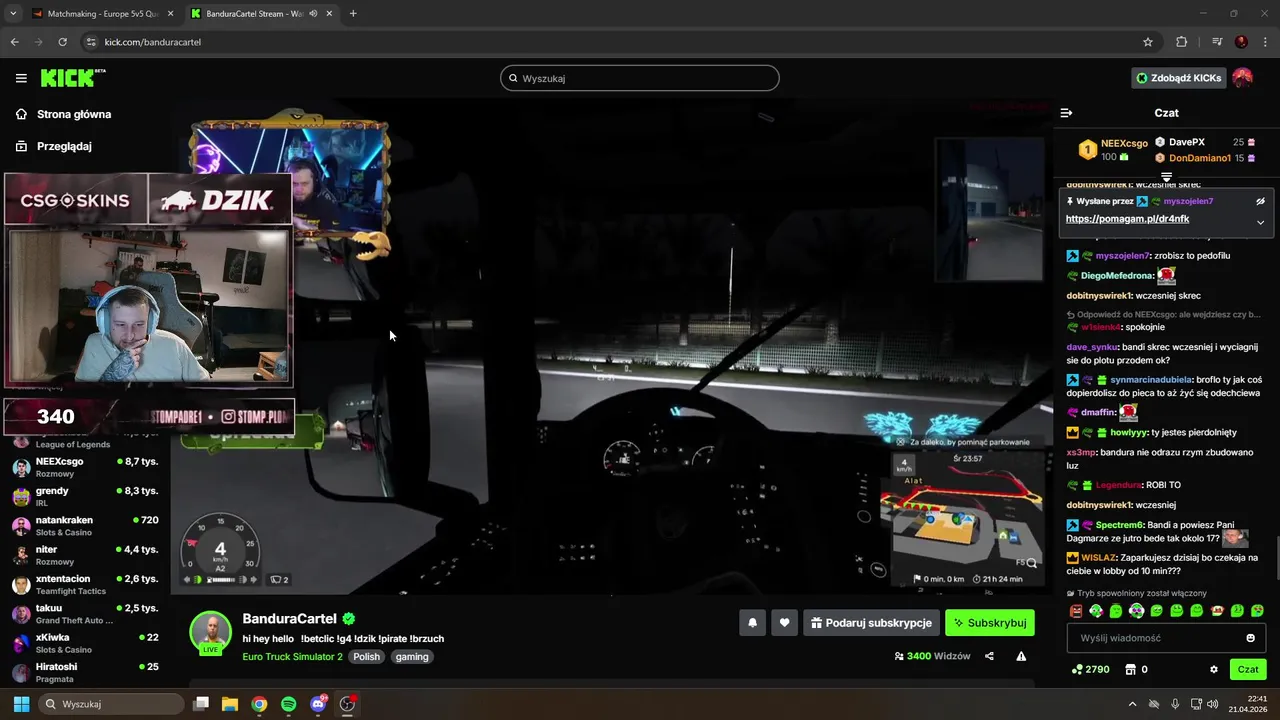The image size is (1280, 720).
Task: Go back with the browser back arrow
Action: (x=14, y=42)
